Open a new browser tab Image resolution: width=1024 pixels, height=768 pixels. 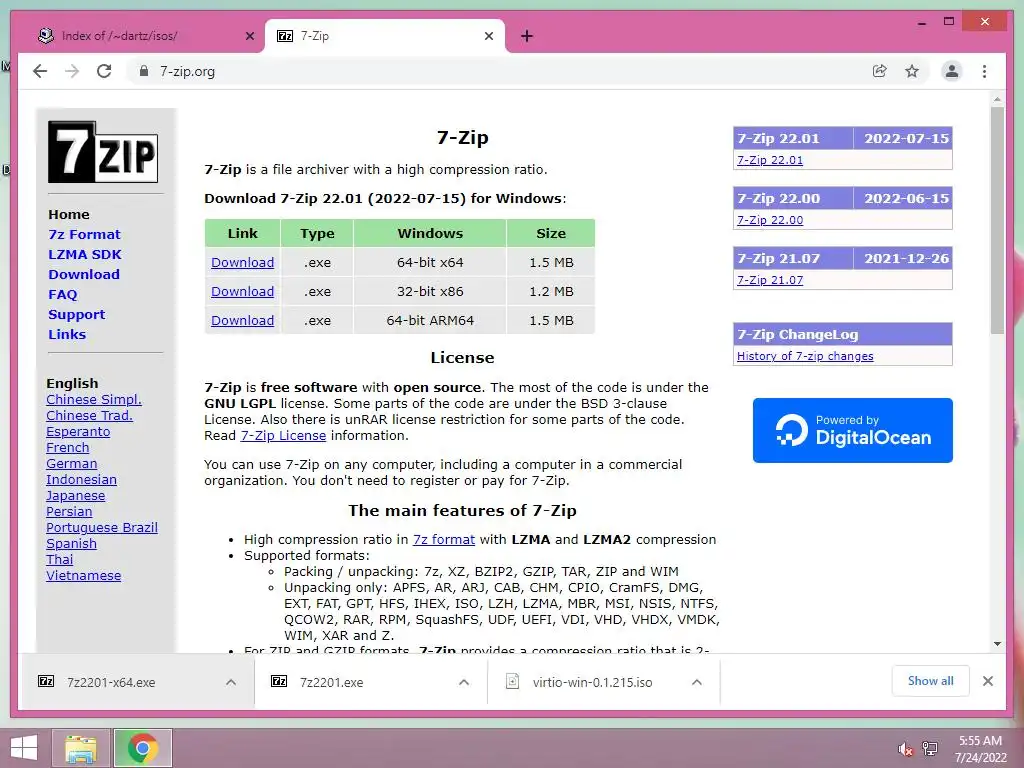click(527, 36)
